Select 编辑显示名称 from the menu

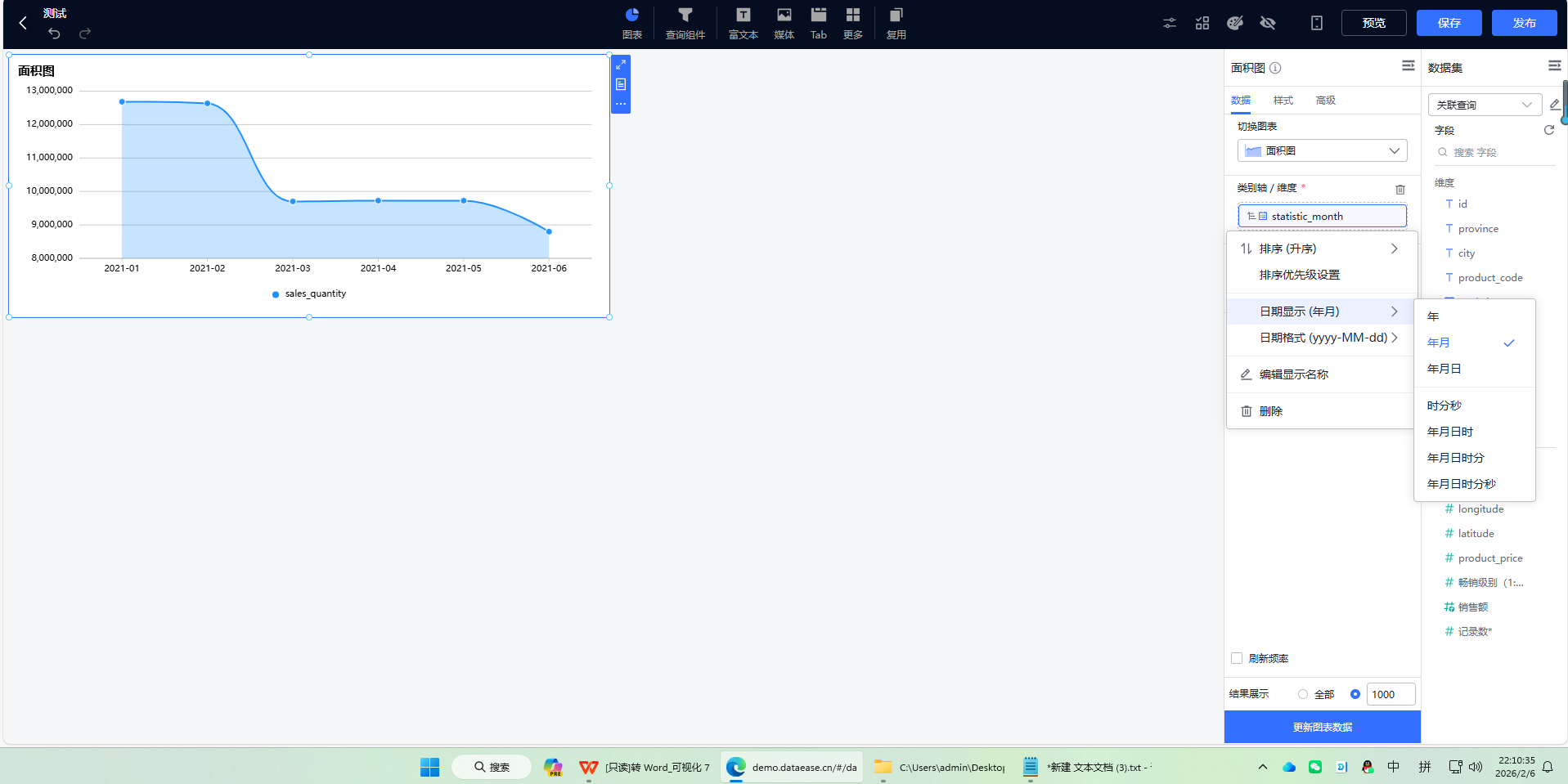1322,374
